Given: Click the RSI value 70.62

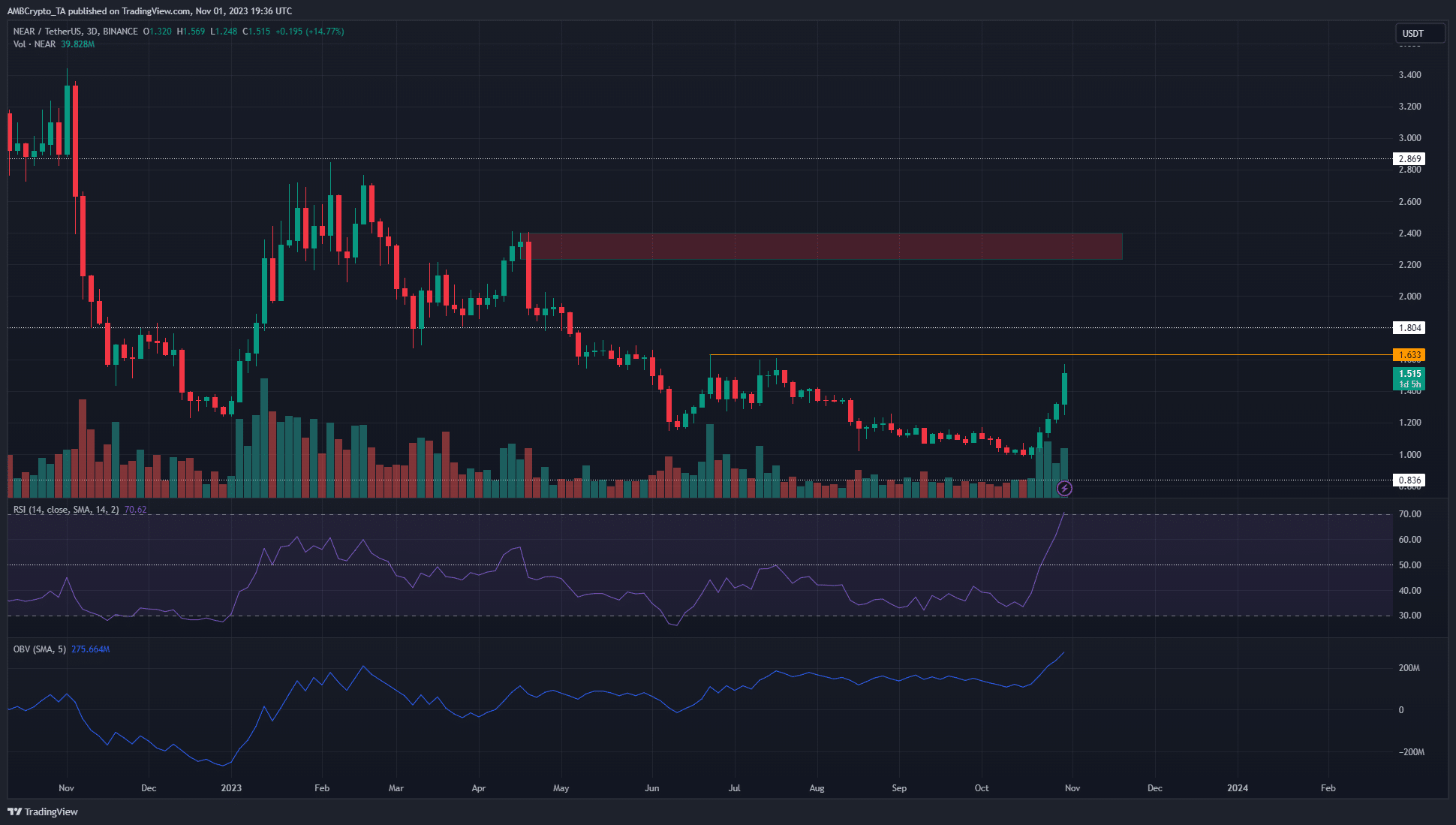Looking at the screenshot, I should point(135,510).
